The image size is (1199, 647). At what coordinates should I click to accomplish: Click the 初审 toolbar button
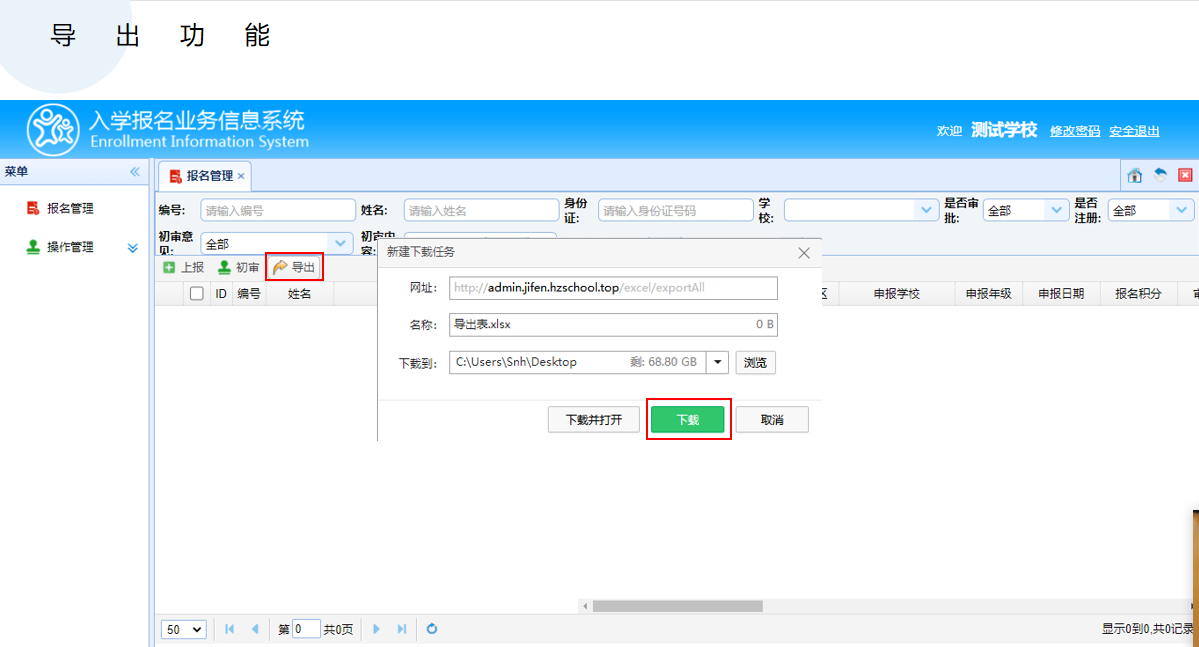coord(239,267)
